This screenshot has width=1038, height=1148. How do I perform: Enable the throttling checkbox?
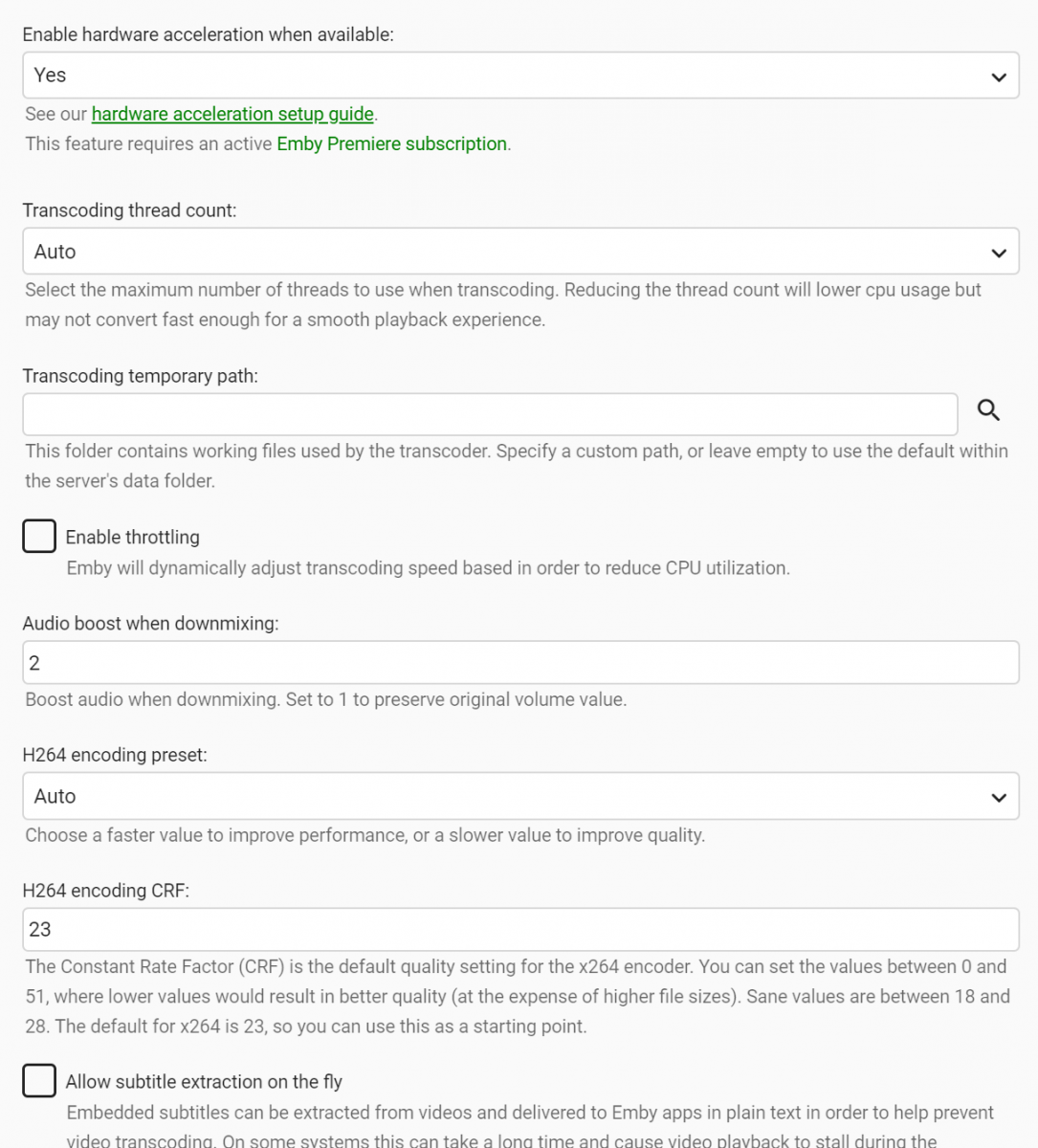coord(39,537)
